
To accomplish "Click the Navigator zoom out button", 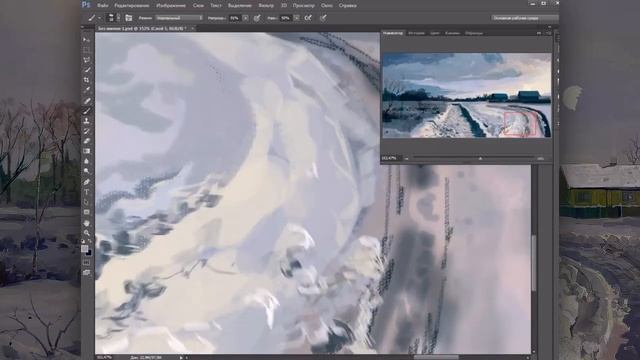I will point(407,158).
